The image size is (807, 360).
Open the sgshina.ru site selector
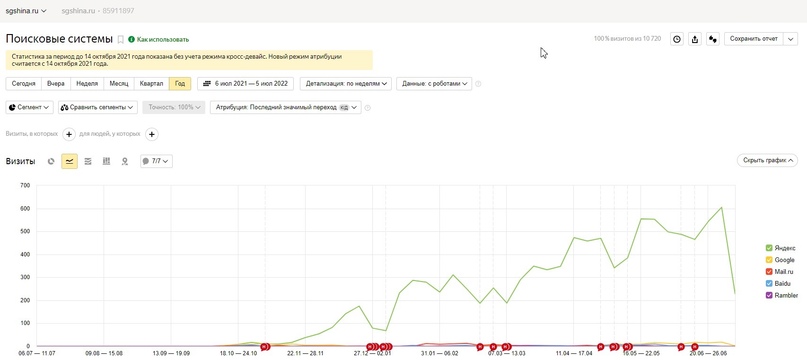click(x=26, y=10)
